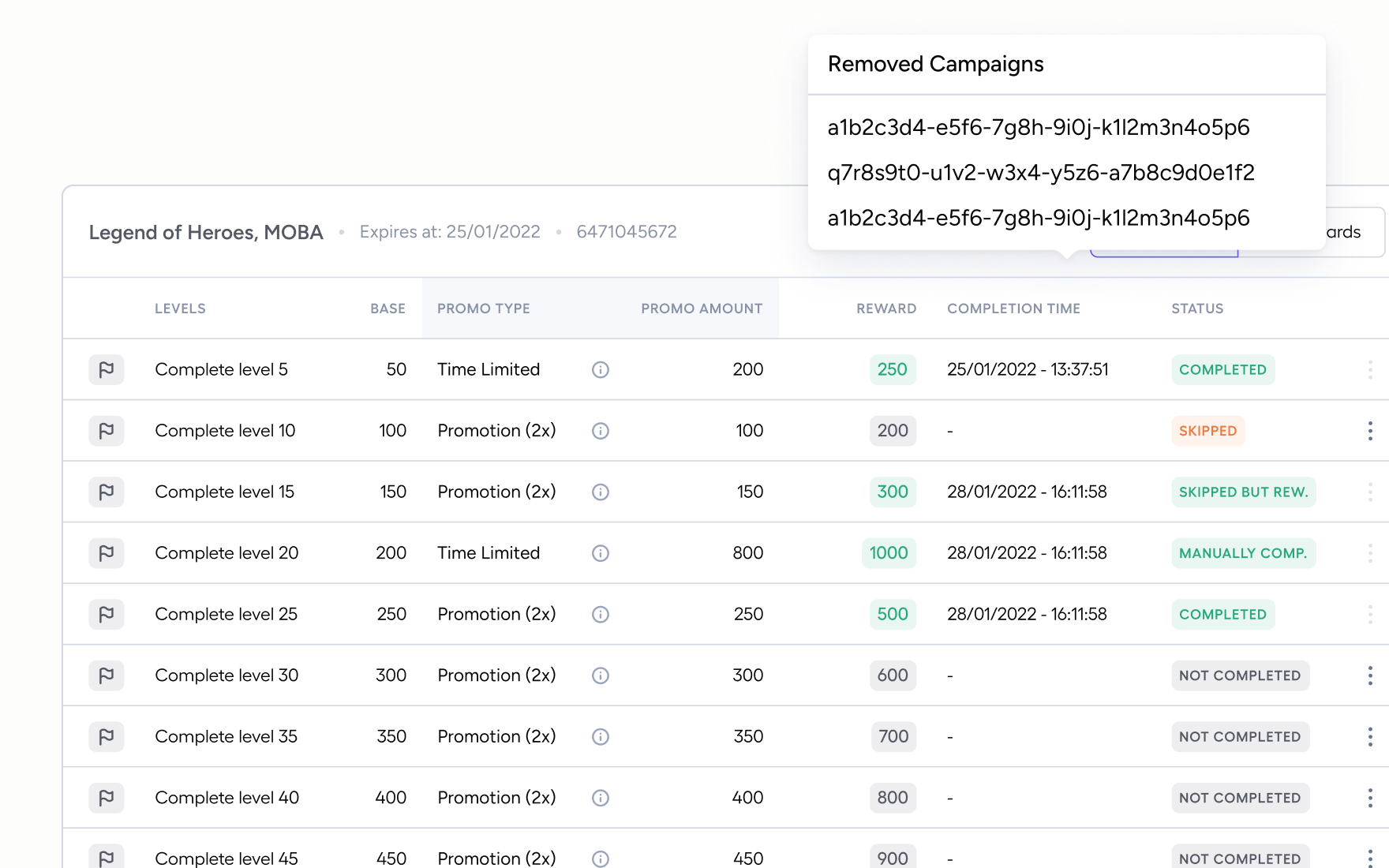Screen dimensions: 1389x868
Task: Open promo info icon for Complete level 40
Action: 601,798
